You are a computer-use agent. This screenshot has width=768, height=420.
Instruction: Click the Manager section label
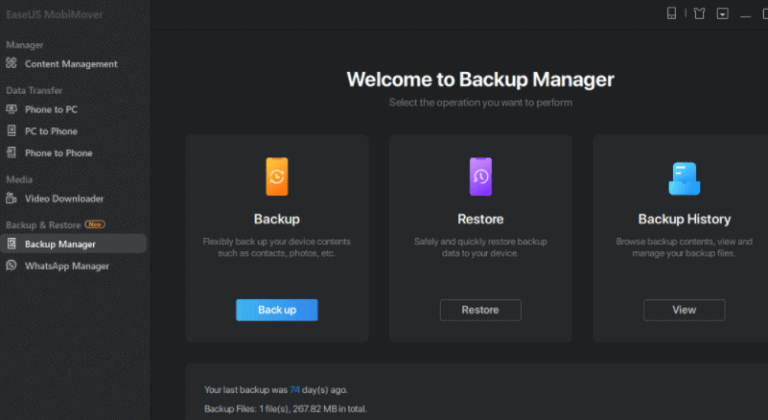pos(24,45)
